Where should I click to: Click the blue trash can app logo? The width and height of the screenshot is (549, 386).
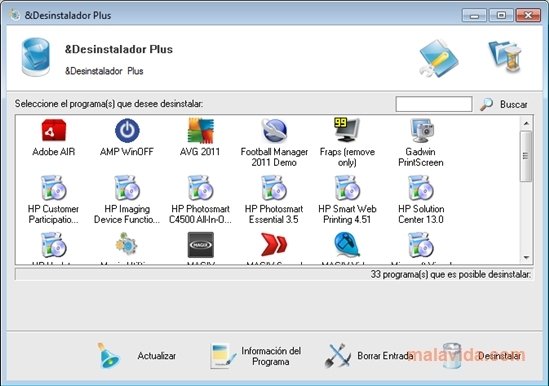36,57
